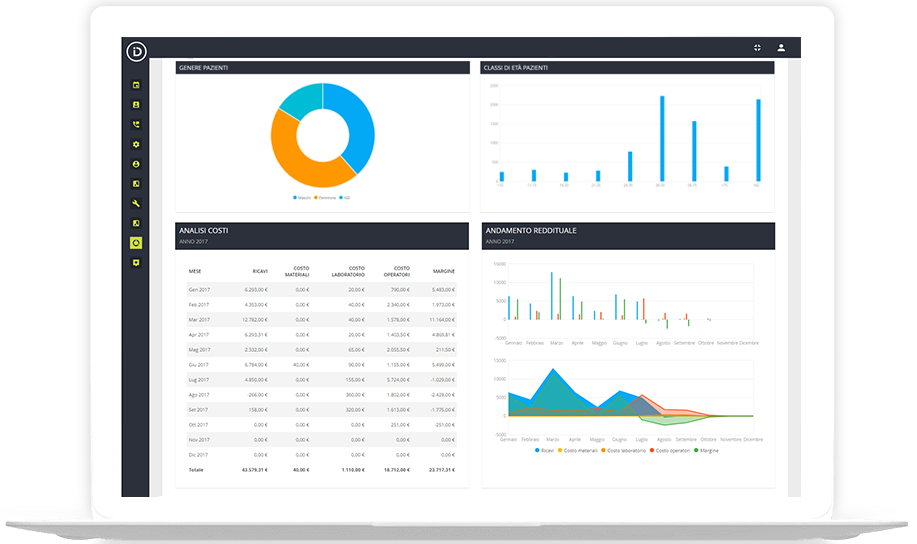
Task: Open the user profile icon in top bar
Action: point(781,48)
